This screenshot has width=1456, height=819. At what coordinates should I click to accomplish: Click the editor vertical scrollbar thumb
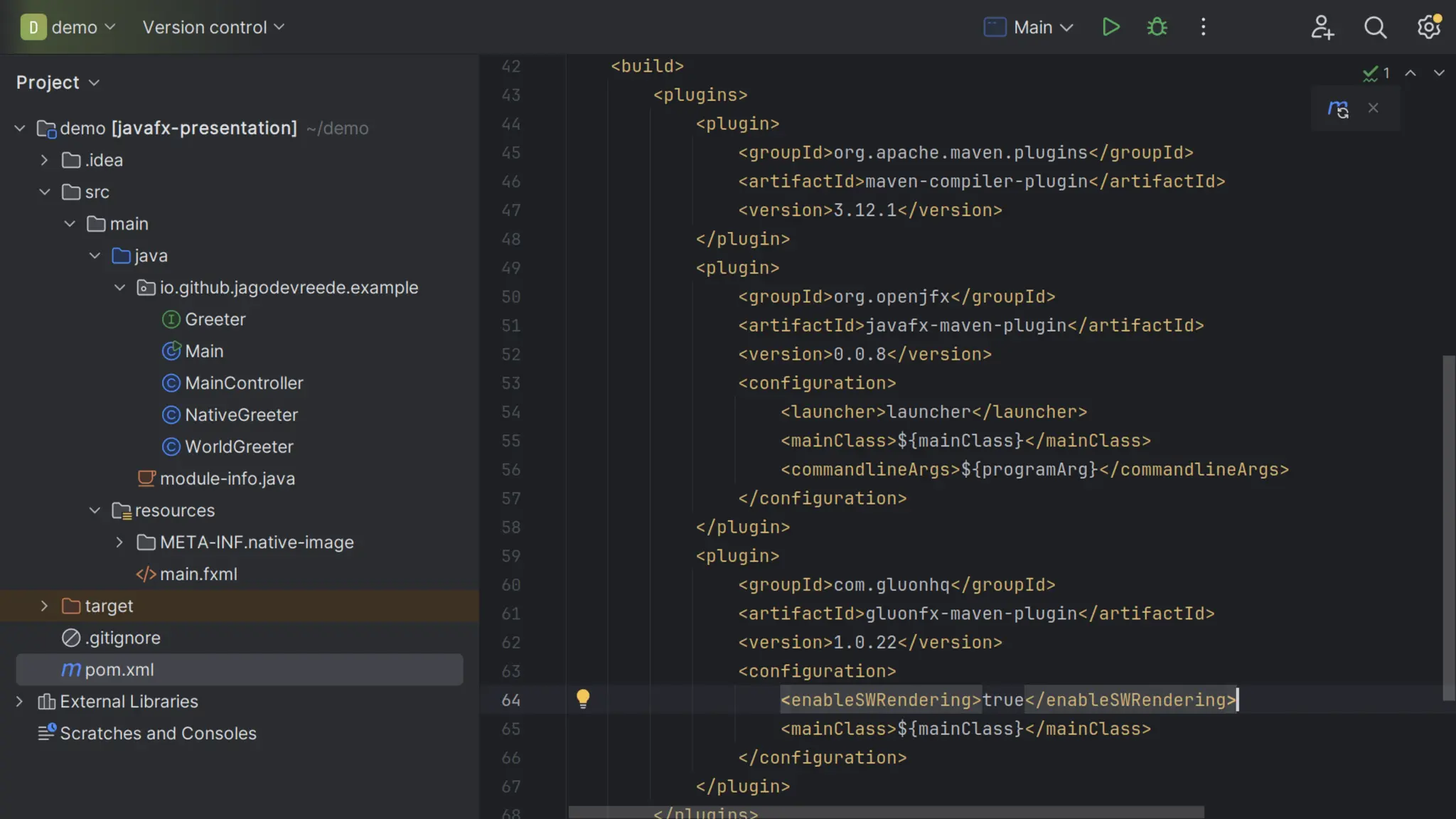click(1448, 526)
